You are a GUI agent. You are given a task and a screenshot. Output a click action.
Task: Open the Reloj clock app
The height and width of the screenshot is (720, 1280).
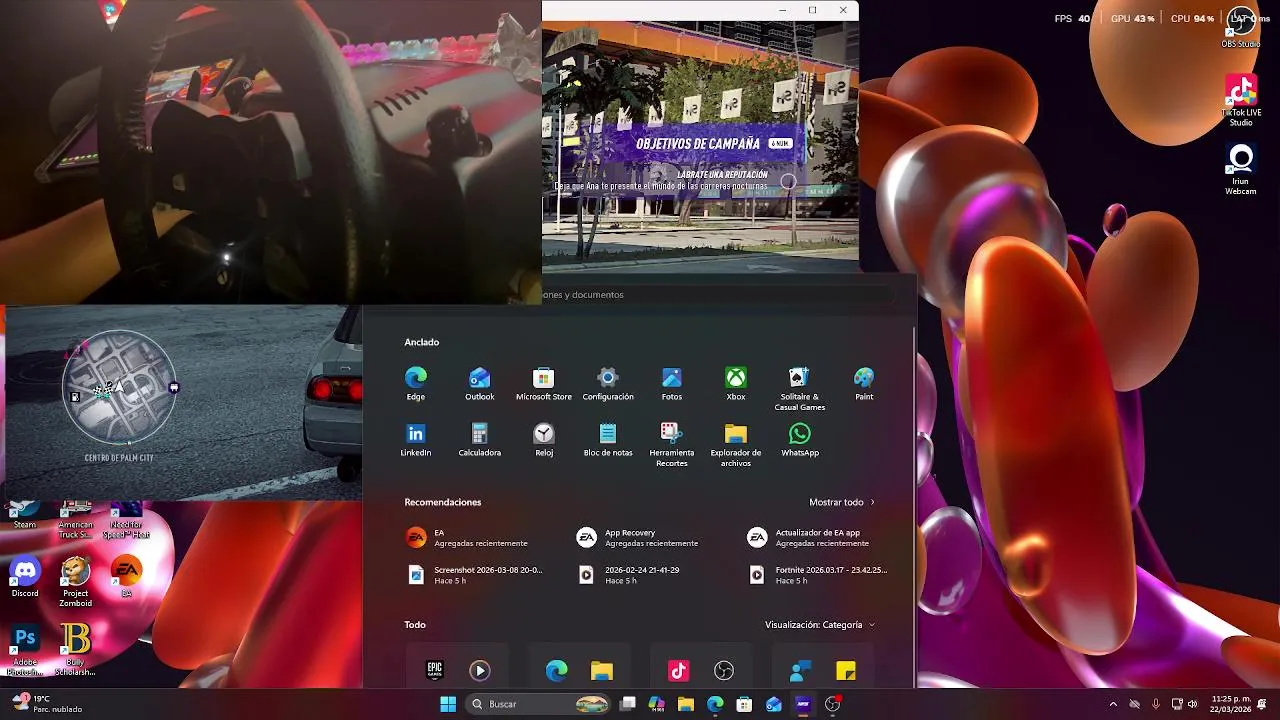544,440
